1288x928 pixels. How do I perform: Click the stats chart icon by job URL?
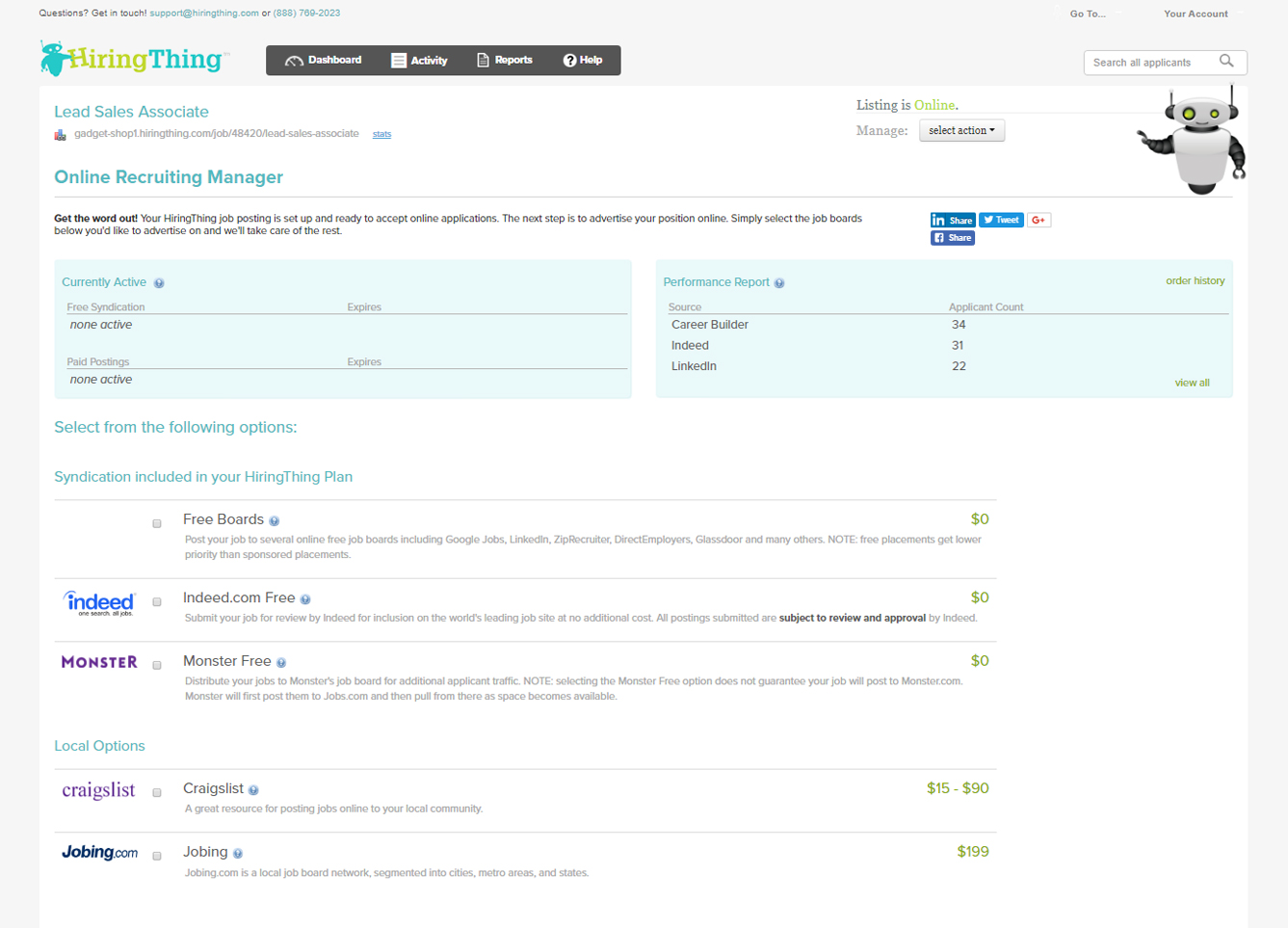(x=61, y=135)
